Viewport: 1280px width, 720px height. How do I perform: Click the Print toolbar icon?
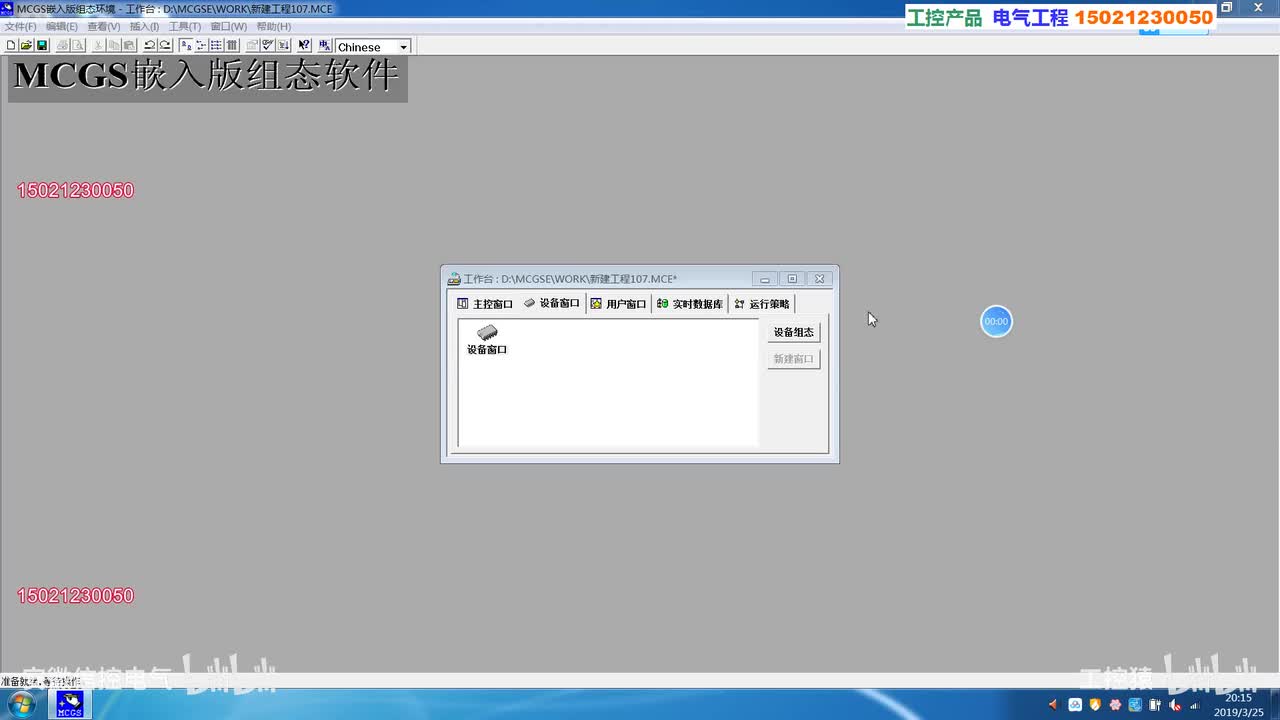tap(62, 46)
